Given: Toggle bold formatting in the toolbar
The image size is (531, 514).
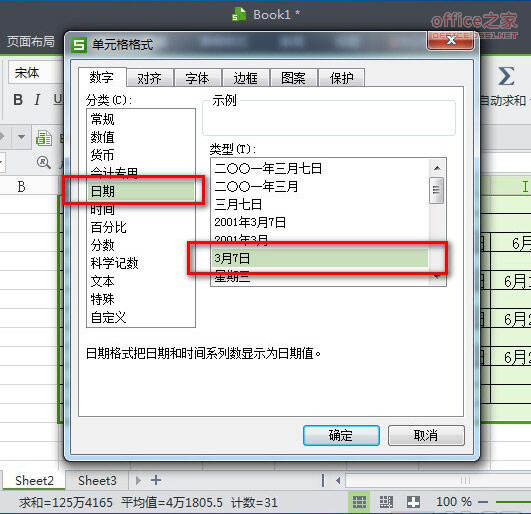Looking at the screenshot, I should point(18,100).
